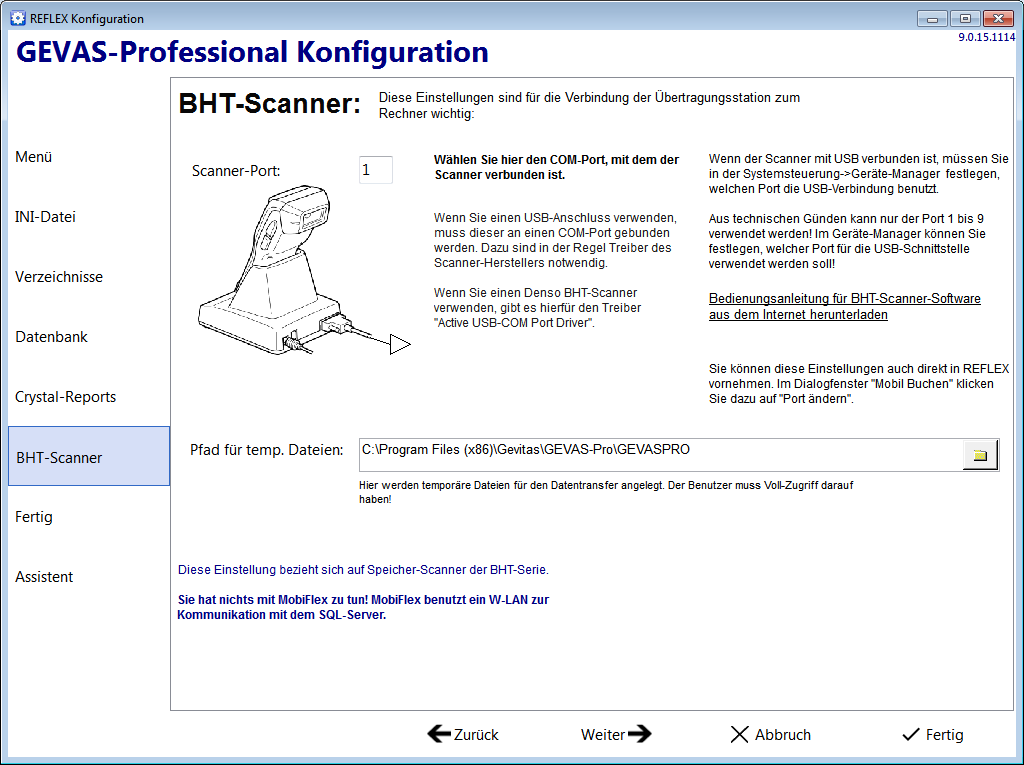
Task: Click the Pfad für temp. Dateien label
Action: (266, 450)
